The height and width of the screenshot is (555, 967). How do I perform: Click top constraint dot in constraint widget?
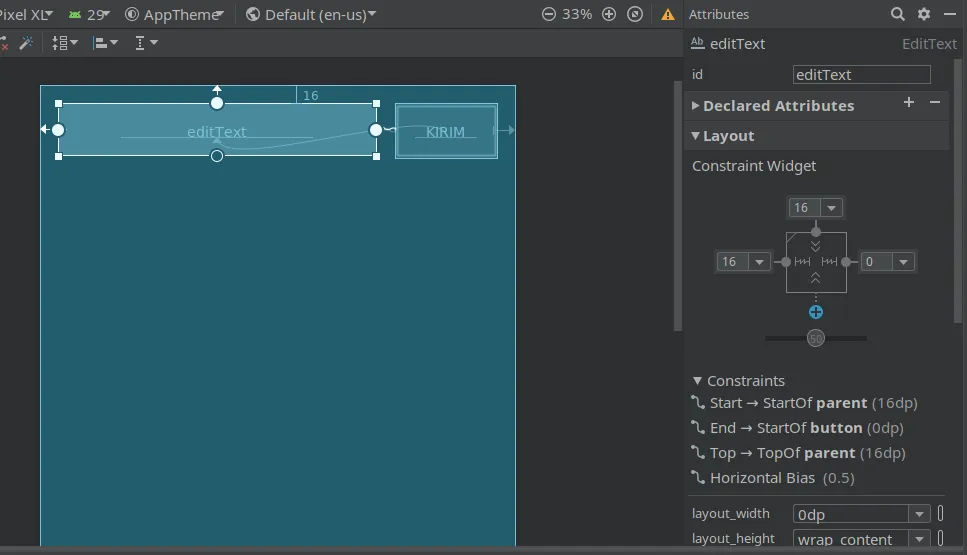tap(815, 232)
